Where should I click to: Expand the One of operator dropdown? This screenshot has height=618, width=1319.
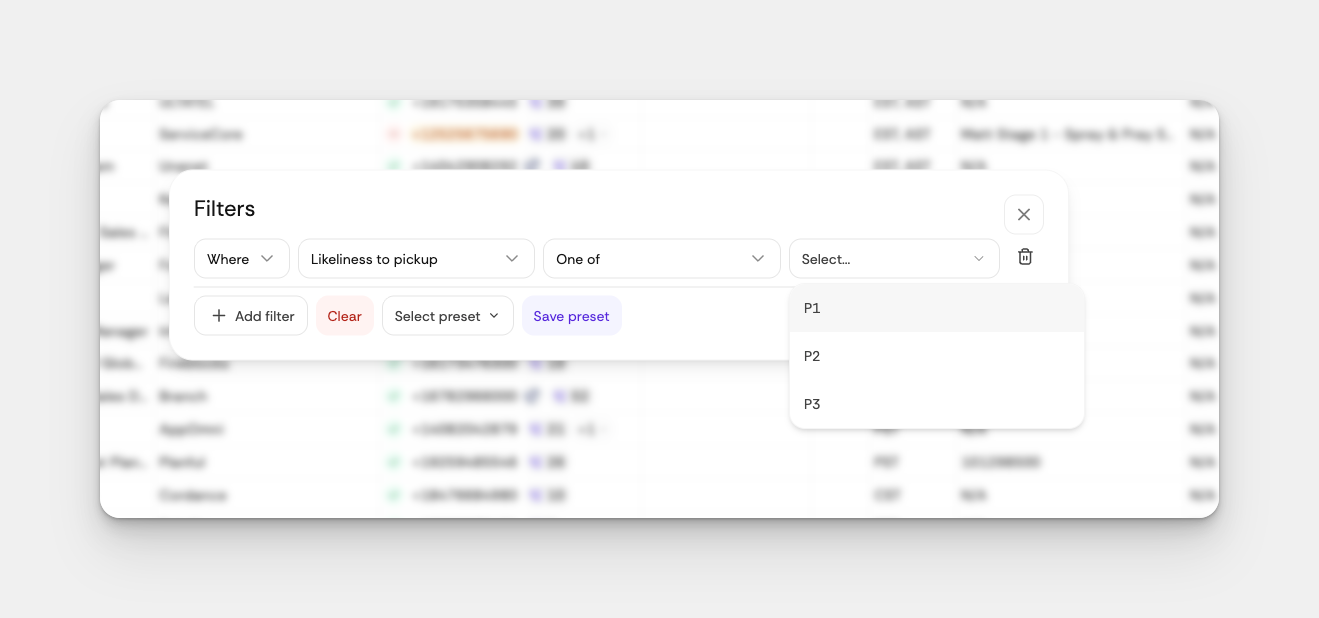(x=661, y=259)
